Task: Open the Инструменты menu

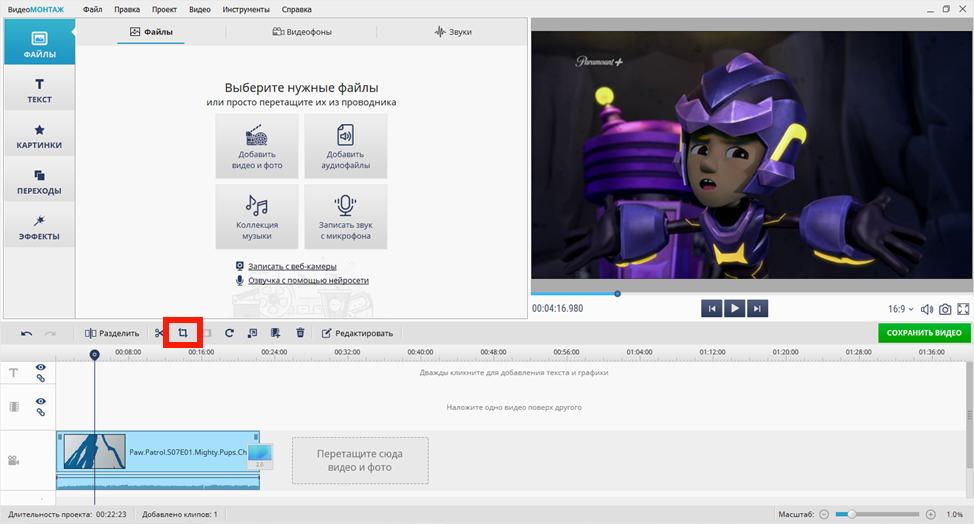Action: point(246,9)
